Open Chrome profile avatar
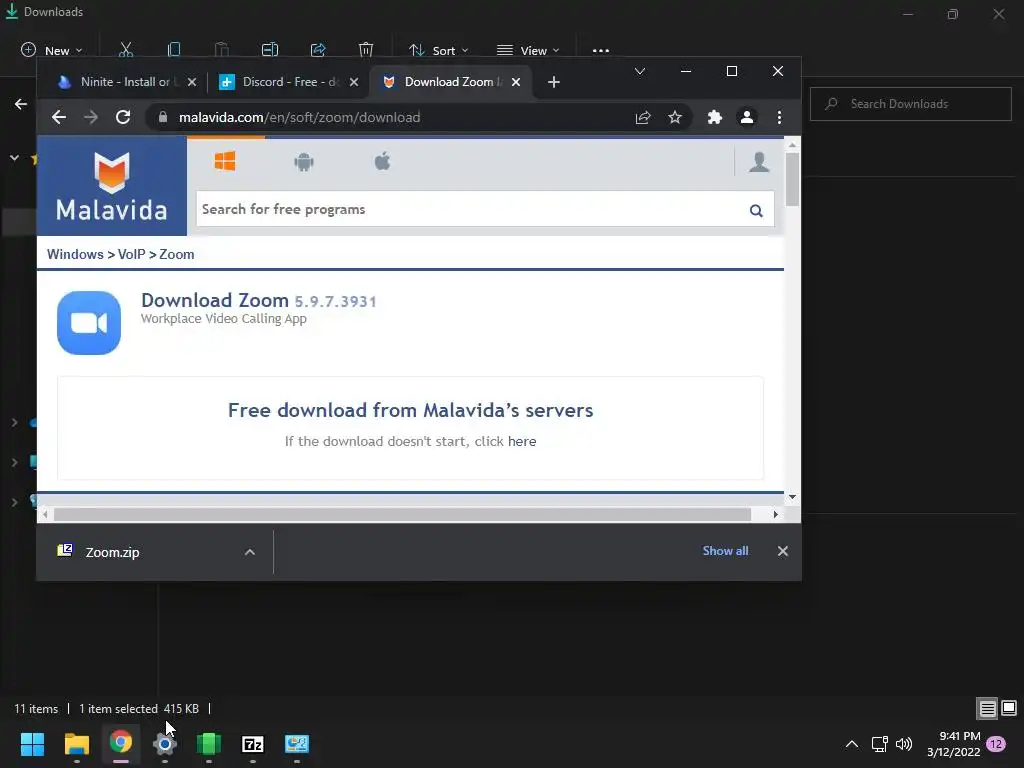This screenshot has width=1024, height=768. [x=746, y=118]
